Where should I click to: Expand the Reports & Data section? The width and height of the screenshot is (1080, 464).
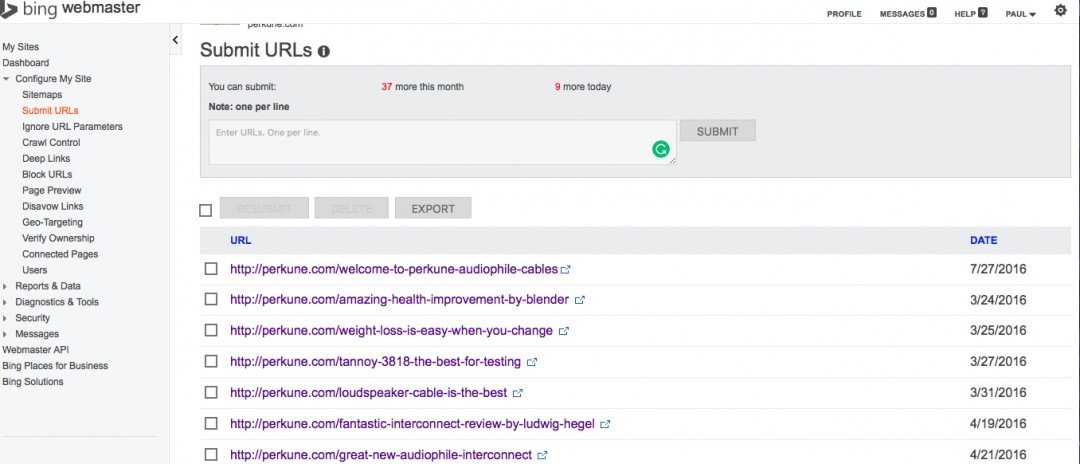pos(6,286)
